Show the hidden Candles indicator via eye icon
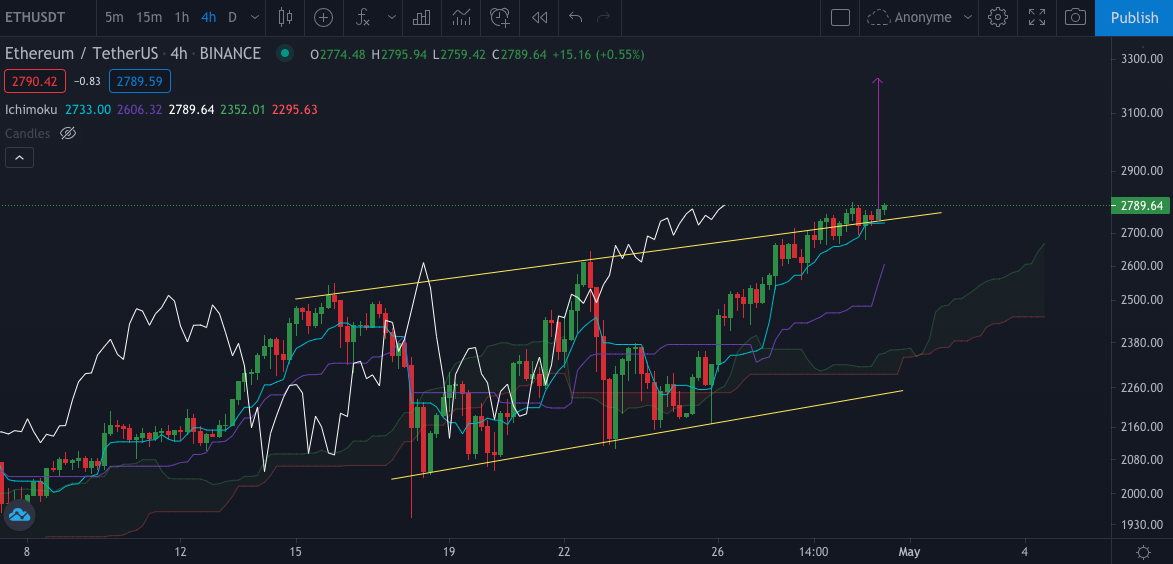1173x564 pixels. point(68,134)
